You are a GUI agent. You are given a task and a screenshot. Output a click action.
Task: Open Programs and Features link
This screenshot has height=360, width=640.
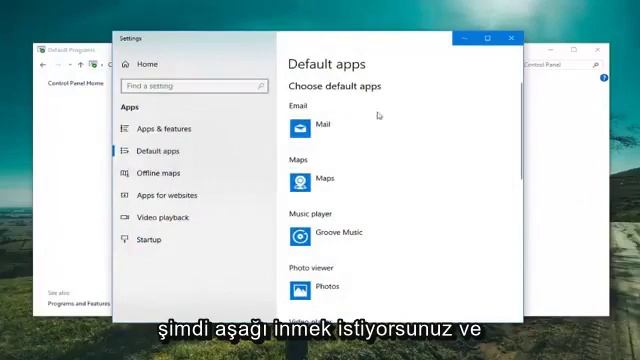[x=79, y=304]
